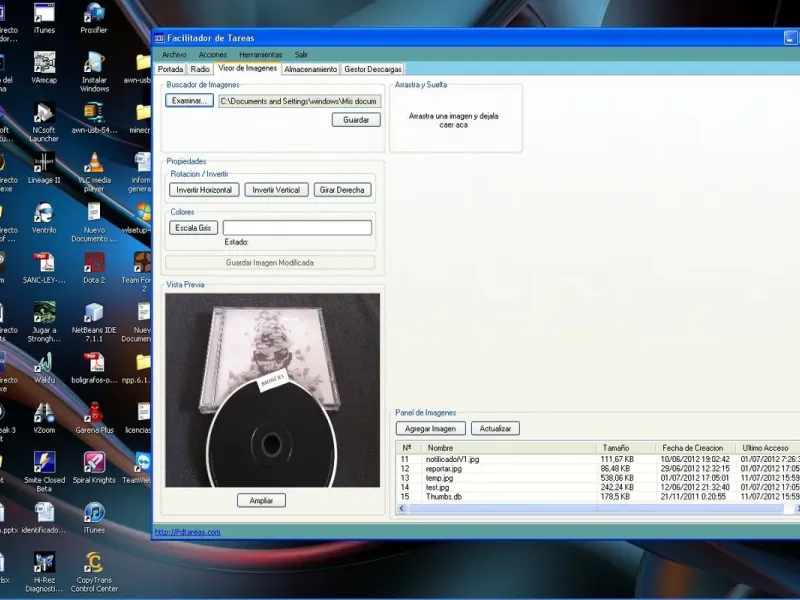Screen dimensions: 800x600
Task: Switch to the Almacenamiento tab
Action: click(x=310, y=70)
